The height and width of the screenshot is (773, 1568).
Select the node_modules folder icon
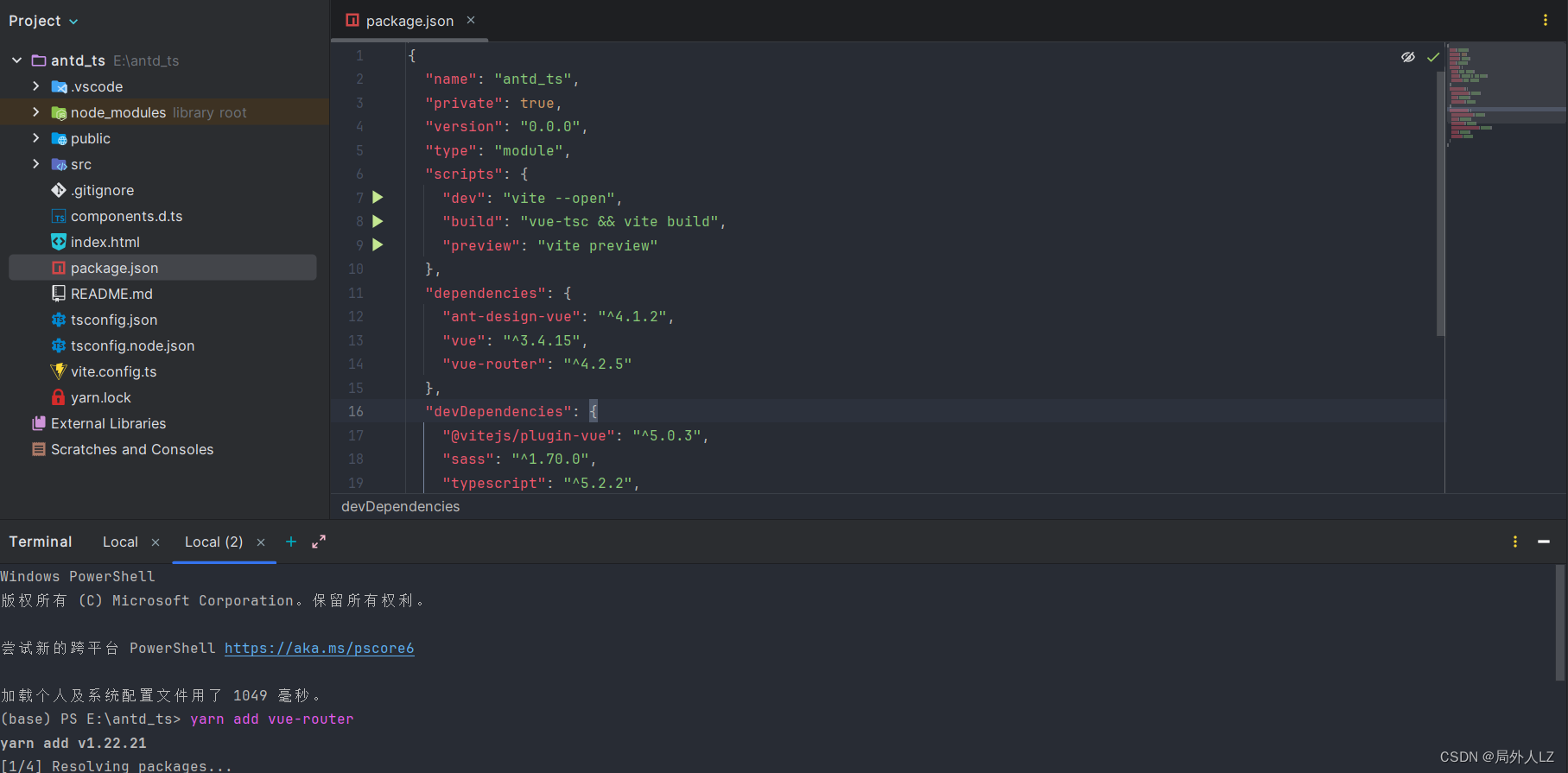pyautogui.click(x=59, y=112)
